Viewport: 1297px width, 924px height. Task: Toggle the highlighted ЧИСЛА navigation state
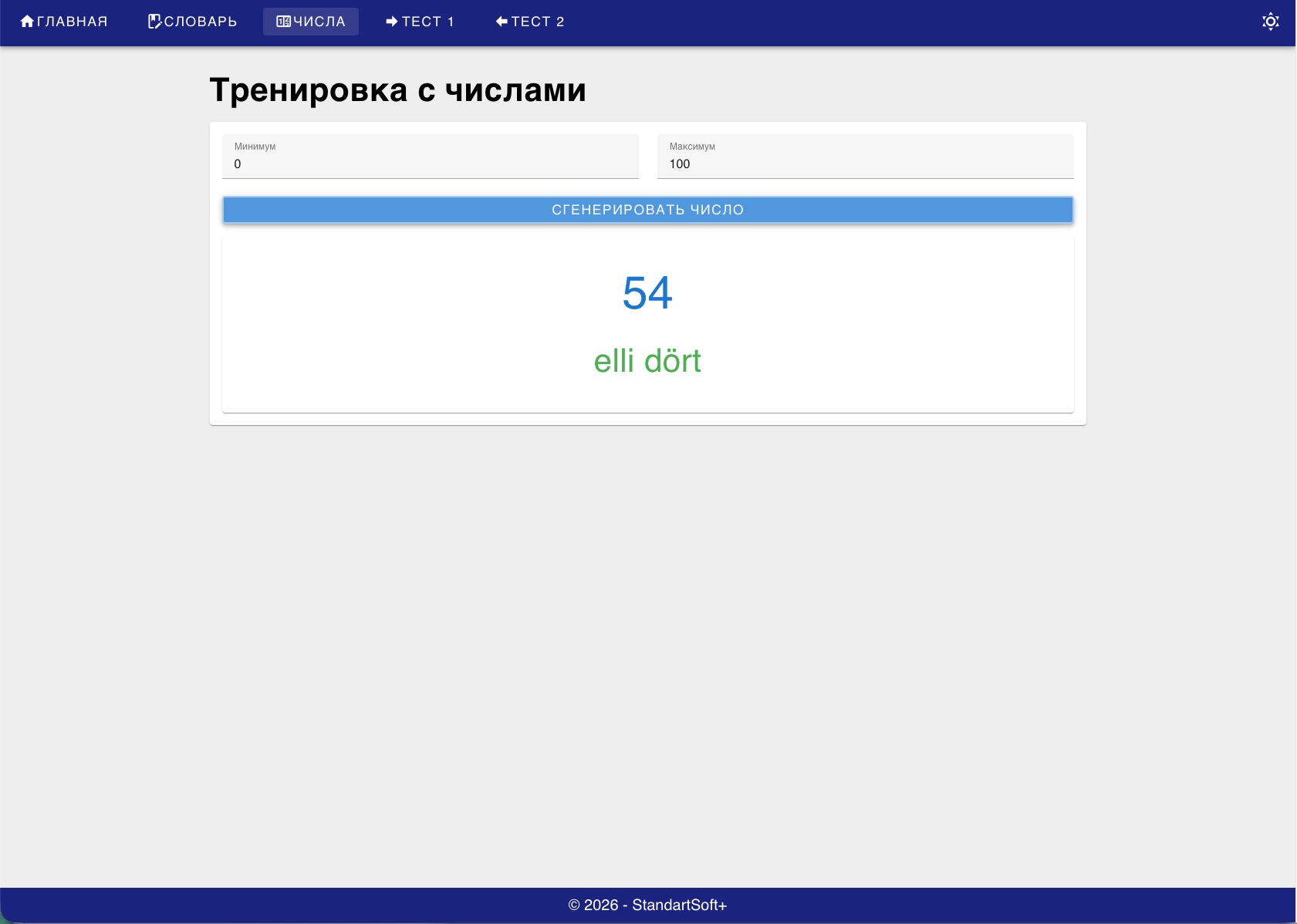click(x=311, y=21)
